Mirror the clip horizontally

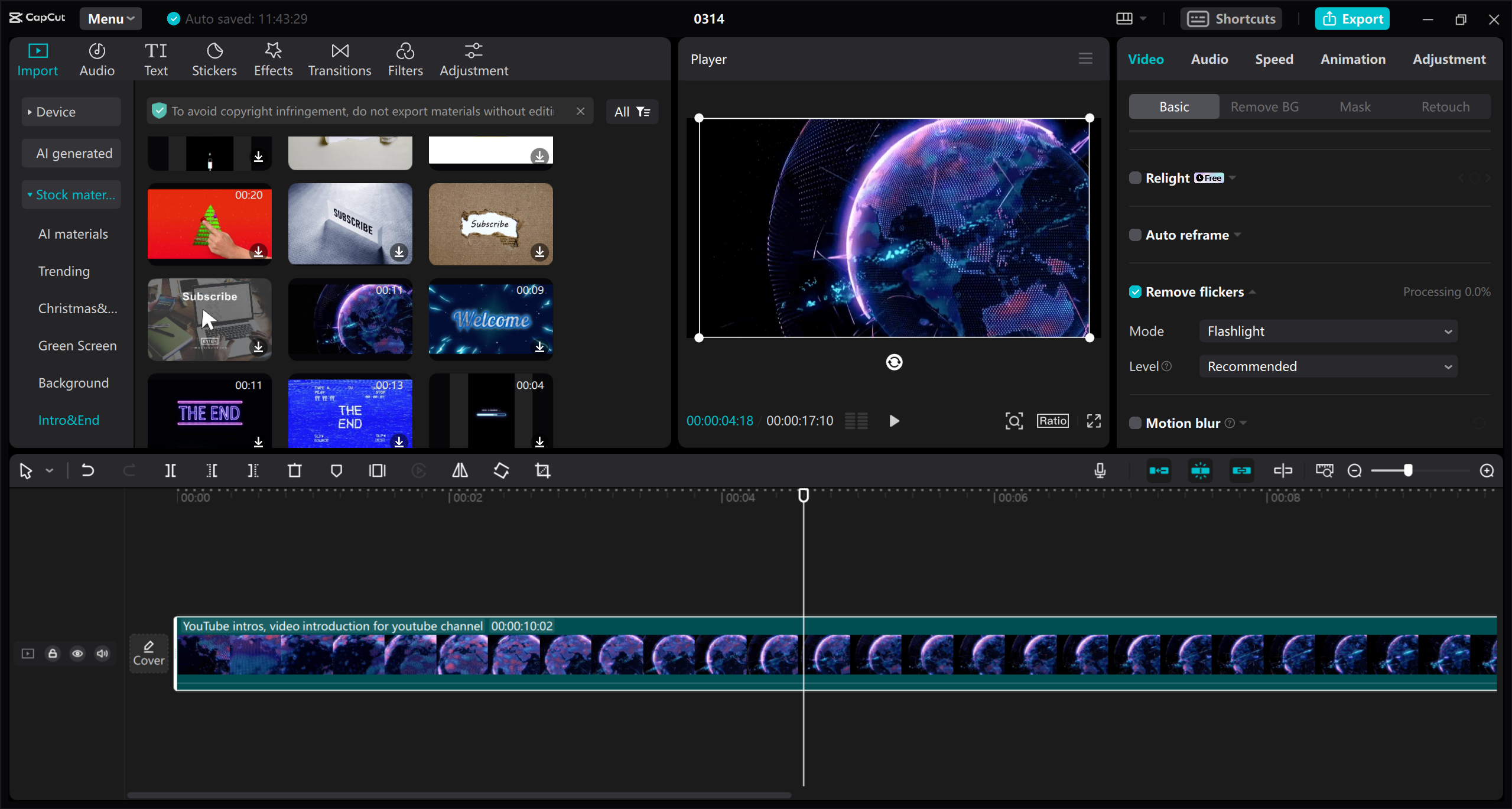tap(460, 470)
